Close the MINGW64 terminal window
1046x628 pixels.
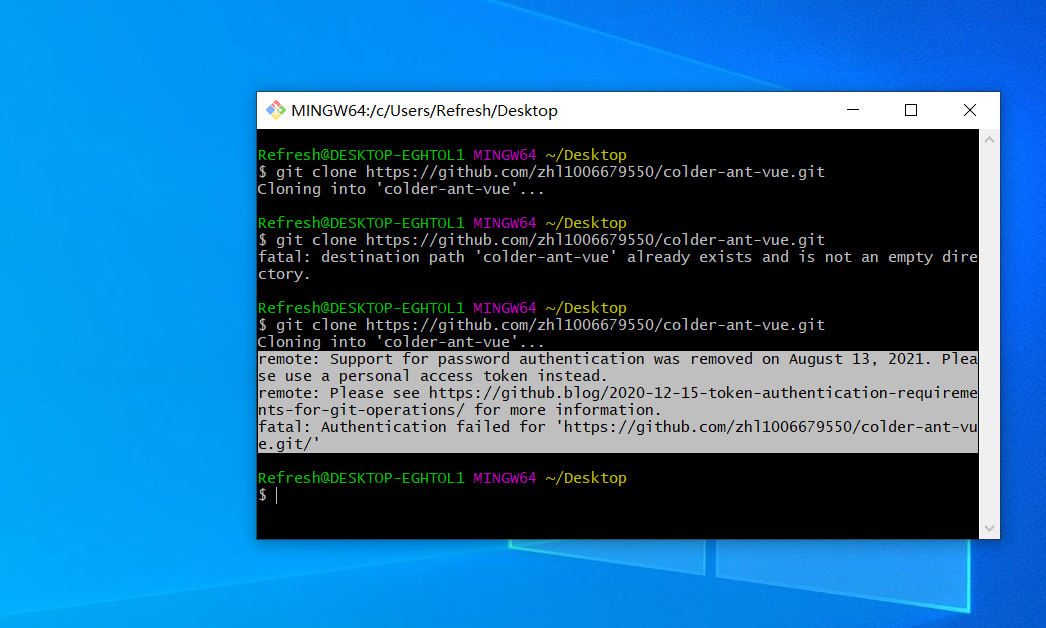[970, 110]
